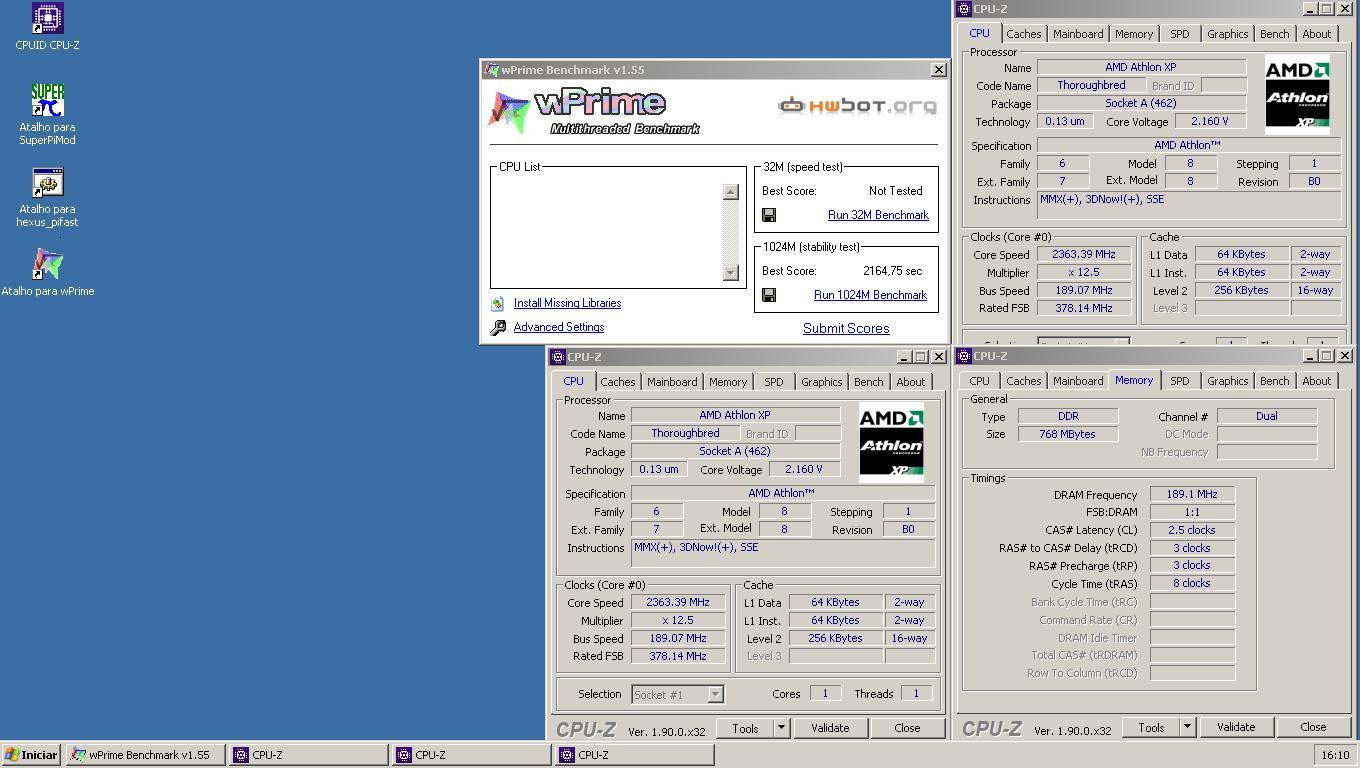The image size is (1360, 768).
Task: Run the 32M Benchmark
Action: pos(878,215)
